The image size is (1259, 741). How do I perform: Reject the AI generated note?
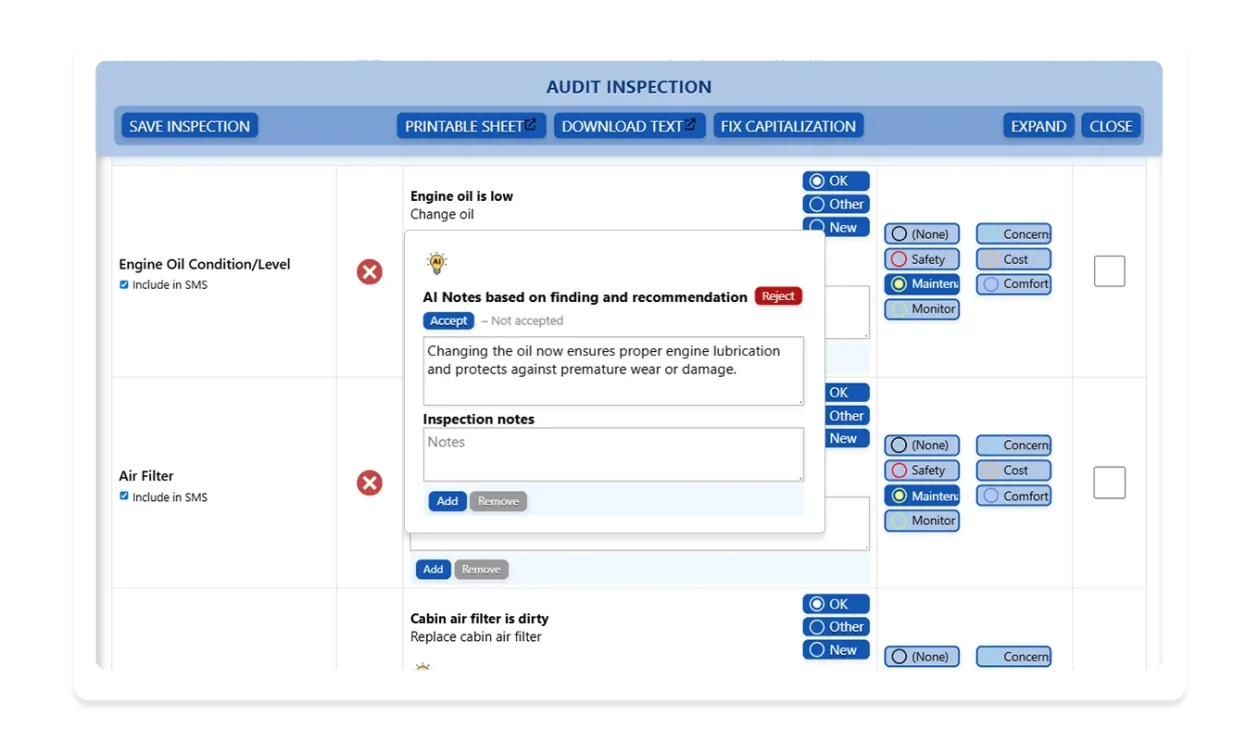(778, 296)
